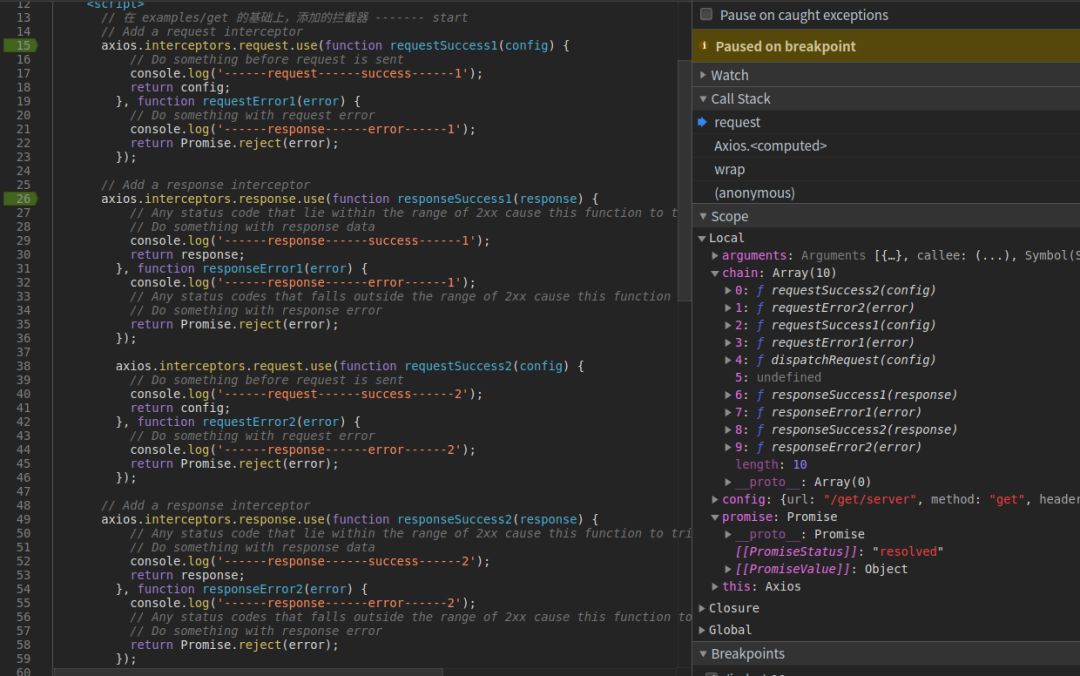Expand the config object in Local scope
The width and height of the screenshot is (1080, 676).
(715, 499)
